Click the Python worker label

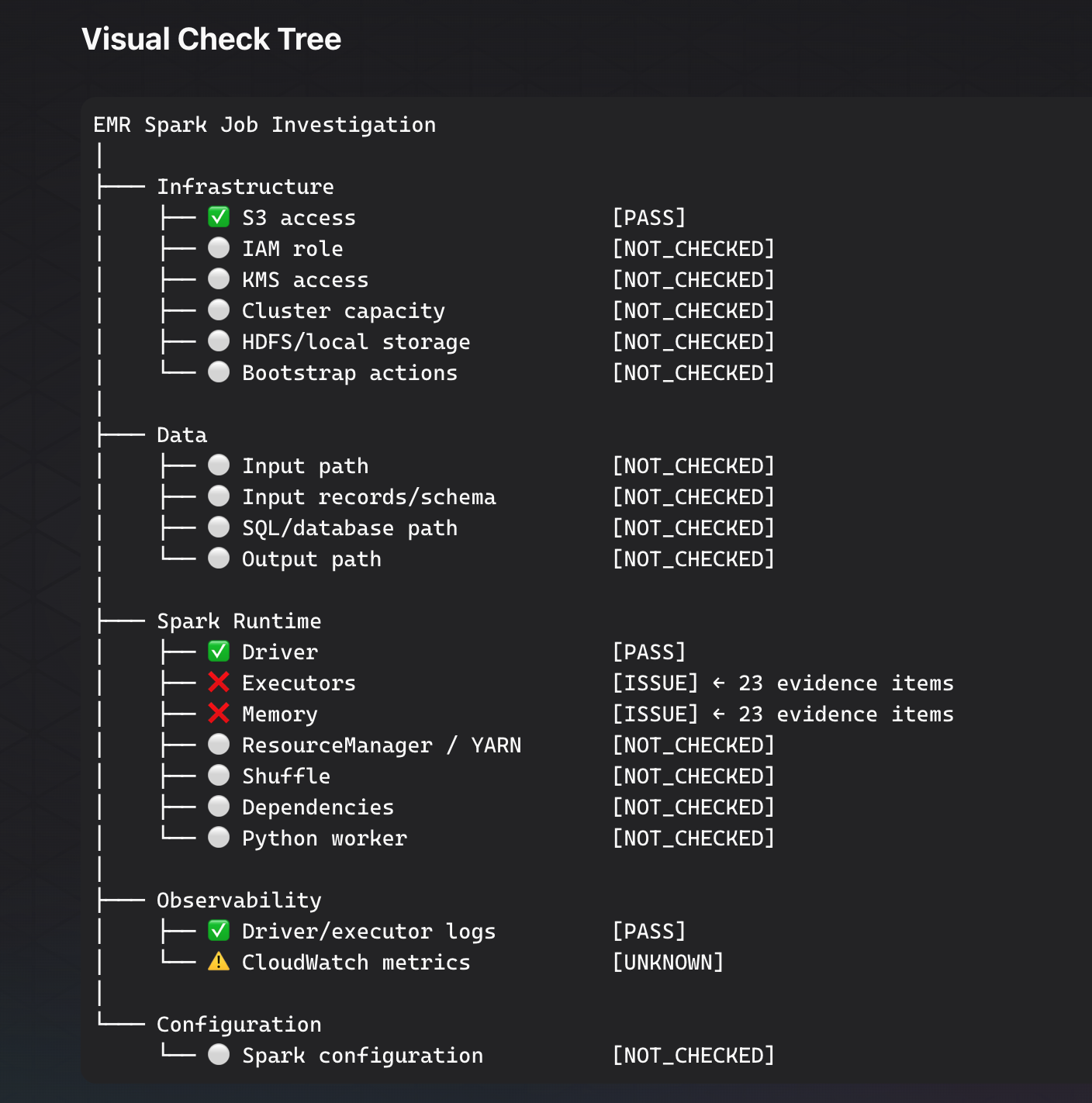(x=324, y=838)
